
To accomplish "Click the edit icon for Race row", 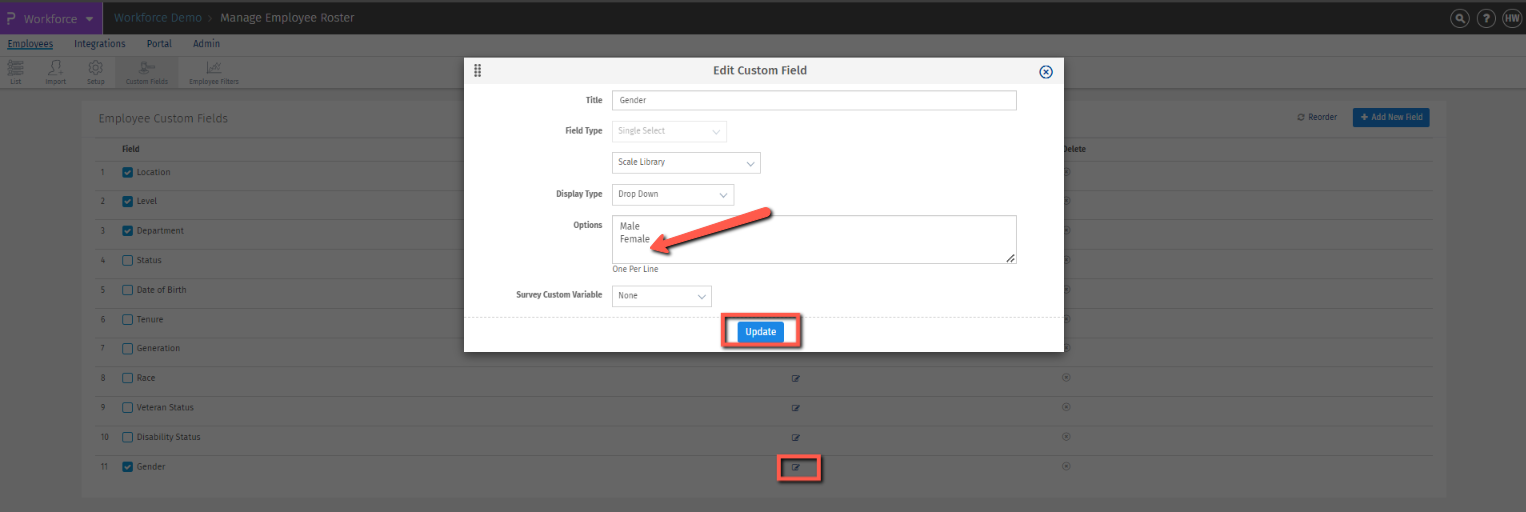I will [x=796, y=379].
